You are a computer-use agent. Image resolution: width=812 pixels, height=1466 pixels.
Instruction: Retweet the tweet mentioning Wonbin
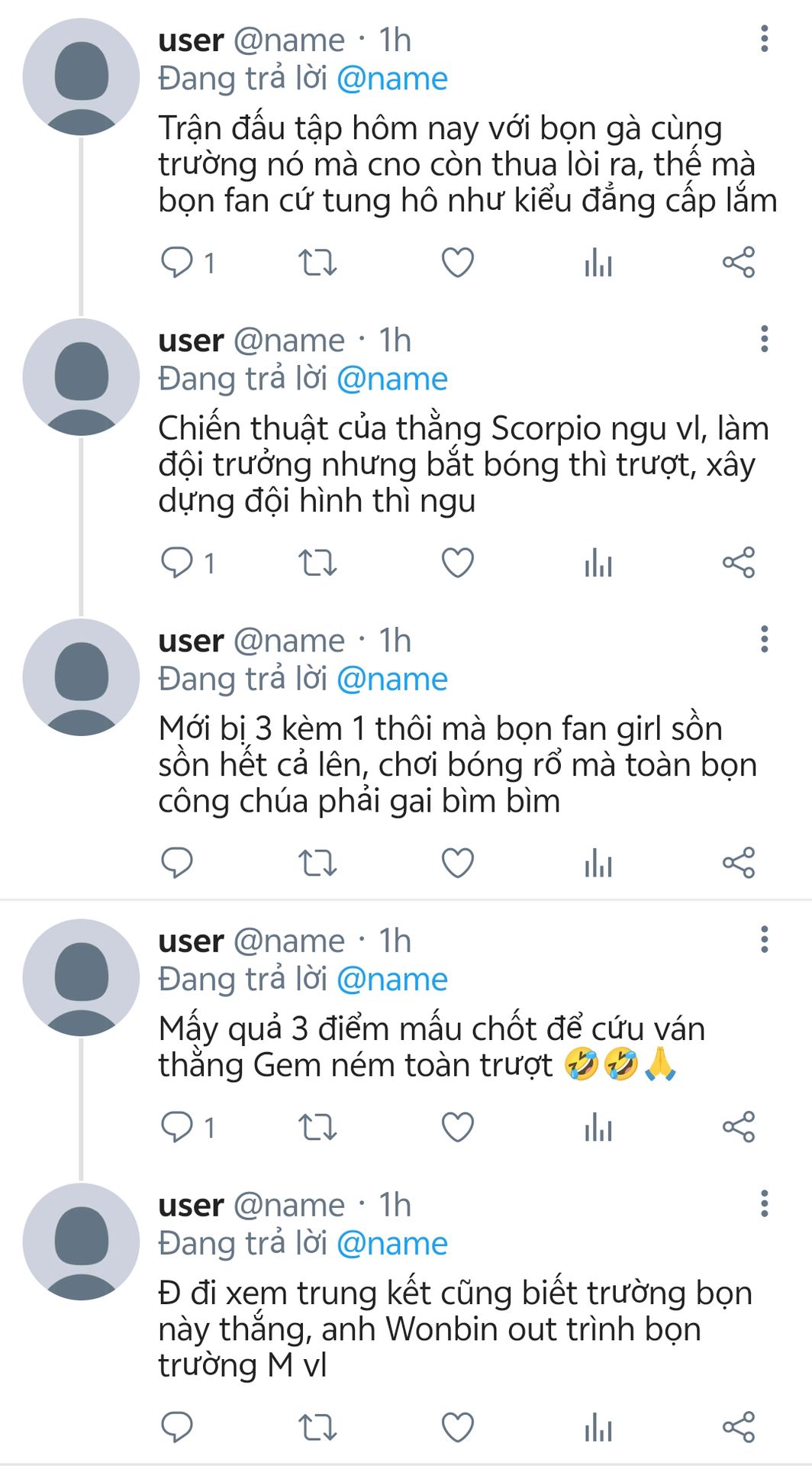pos(317,1427)
